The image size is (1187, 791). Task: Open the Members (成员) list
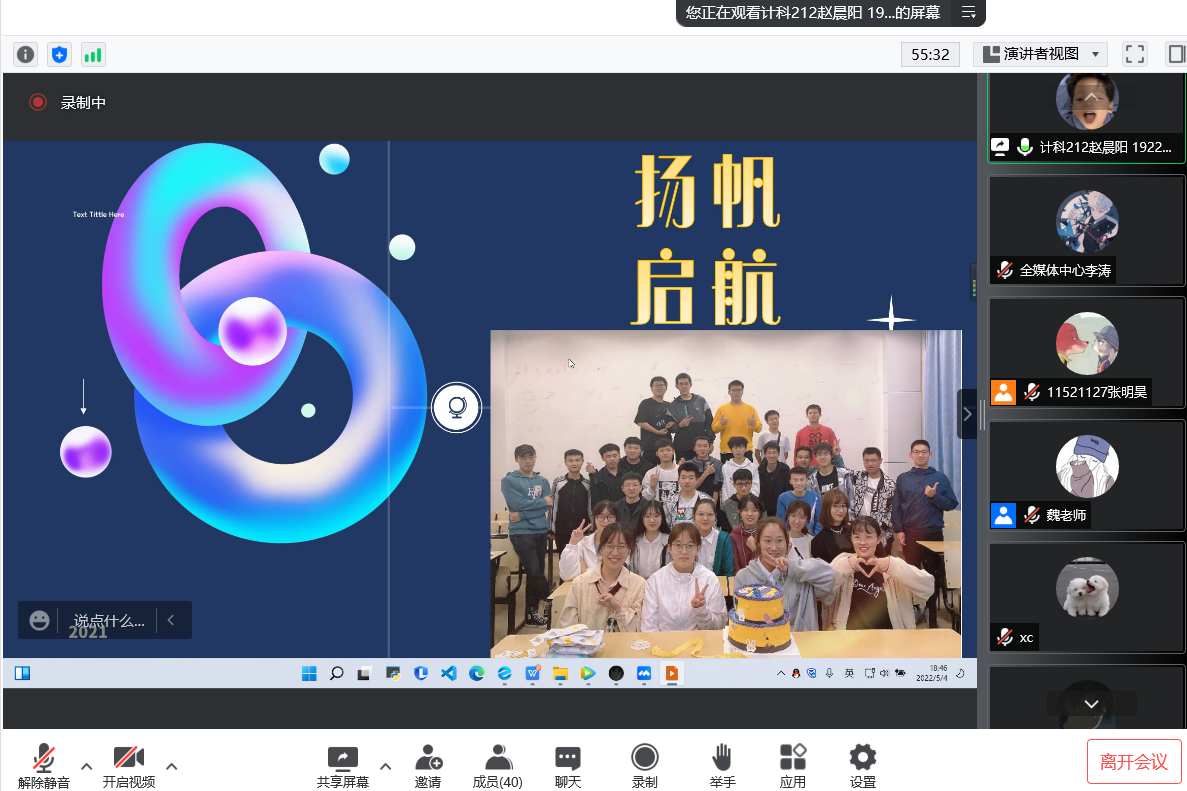(497, 766)
